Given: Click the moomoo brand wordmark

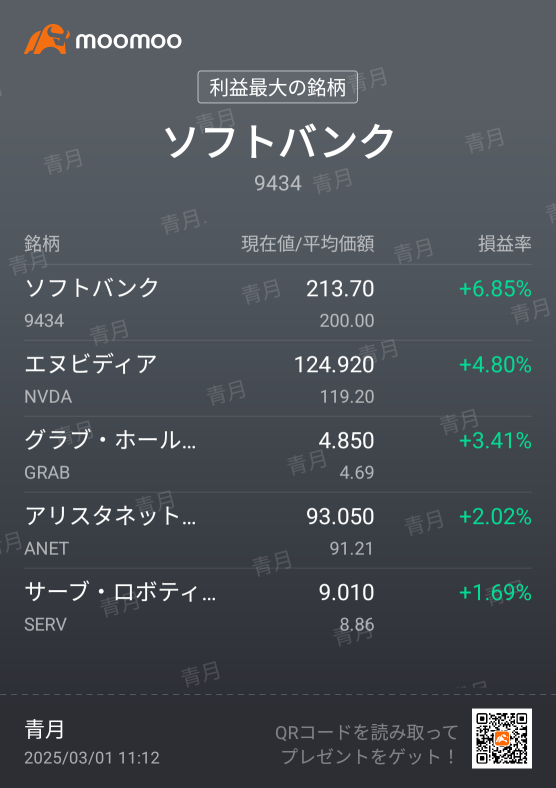Looking at the screenshot, I should (x=129, y=41).
